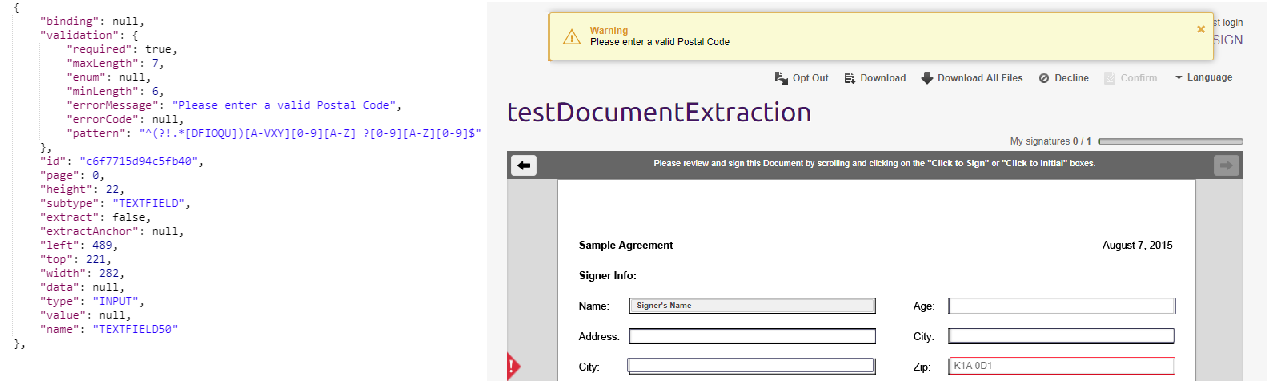1267x390 pixels.
Task: Click the Age input field
Action: [x=1061, y=306]
